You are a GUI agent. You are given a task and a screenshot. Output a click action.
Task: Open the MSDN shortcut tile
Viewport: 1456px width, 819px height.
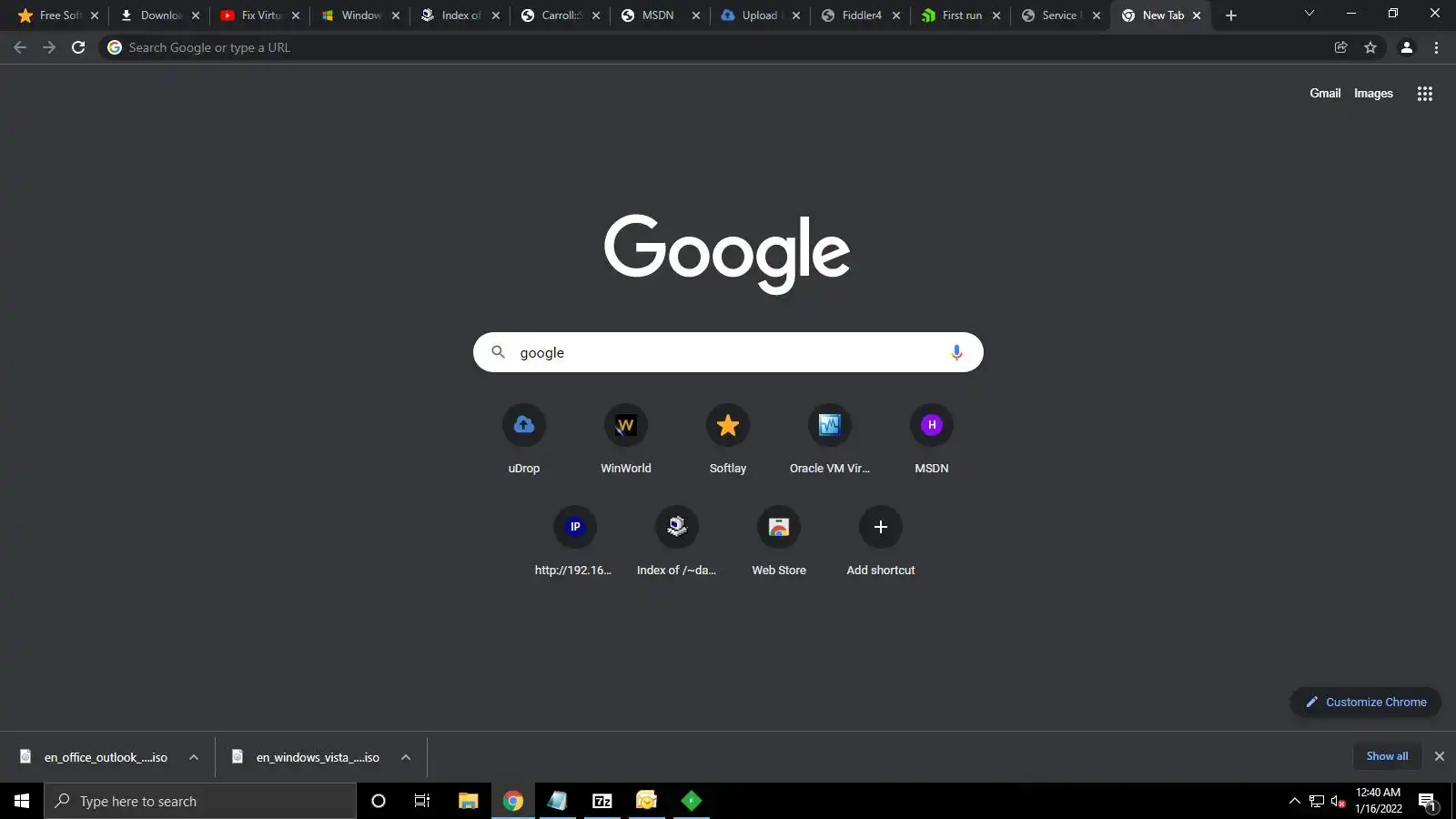[x=932, y=440]
